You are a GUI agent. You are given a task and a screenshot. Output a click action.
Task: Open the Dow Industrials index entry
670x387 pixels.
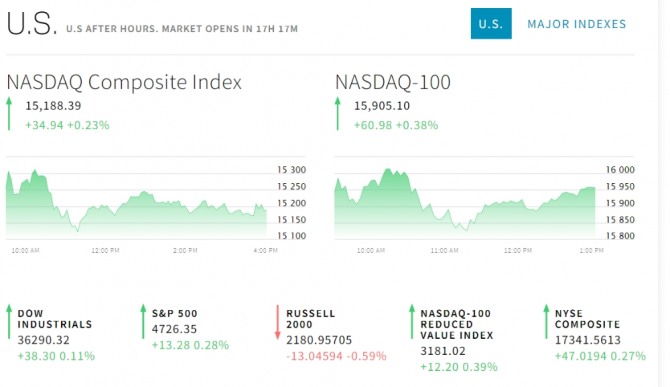point(55,335)
